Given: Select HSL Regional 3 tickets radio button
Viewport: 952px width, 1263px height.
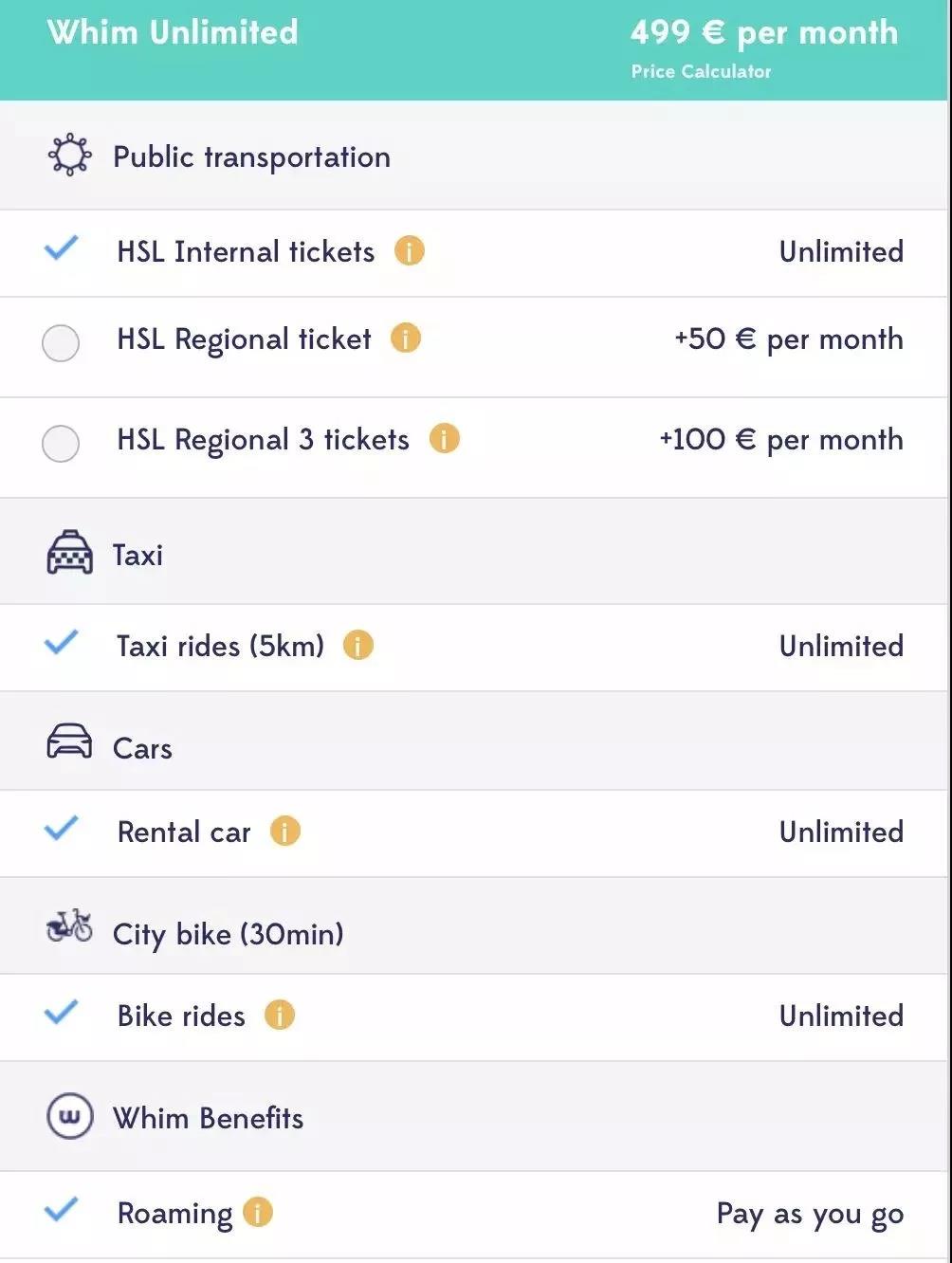Looking at the screenshot, I should pos(61,443).
